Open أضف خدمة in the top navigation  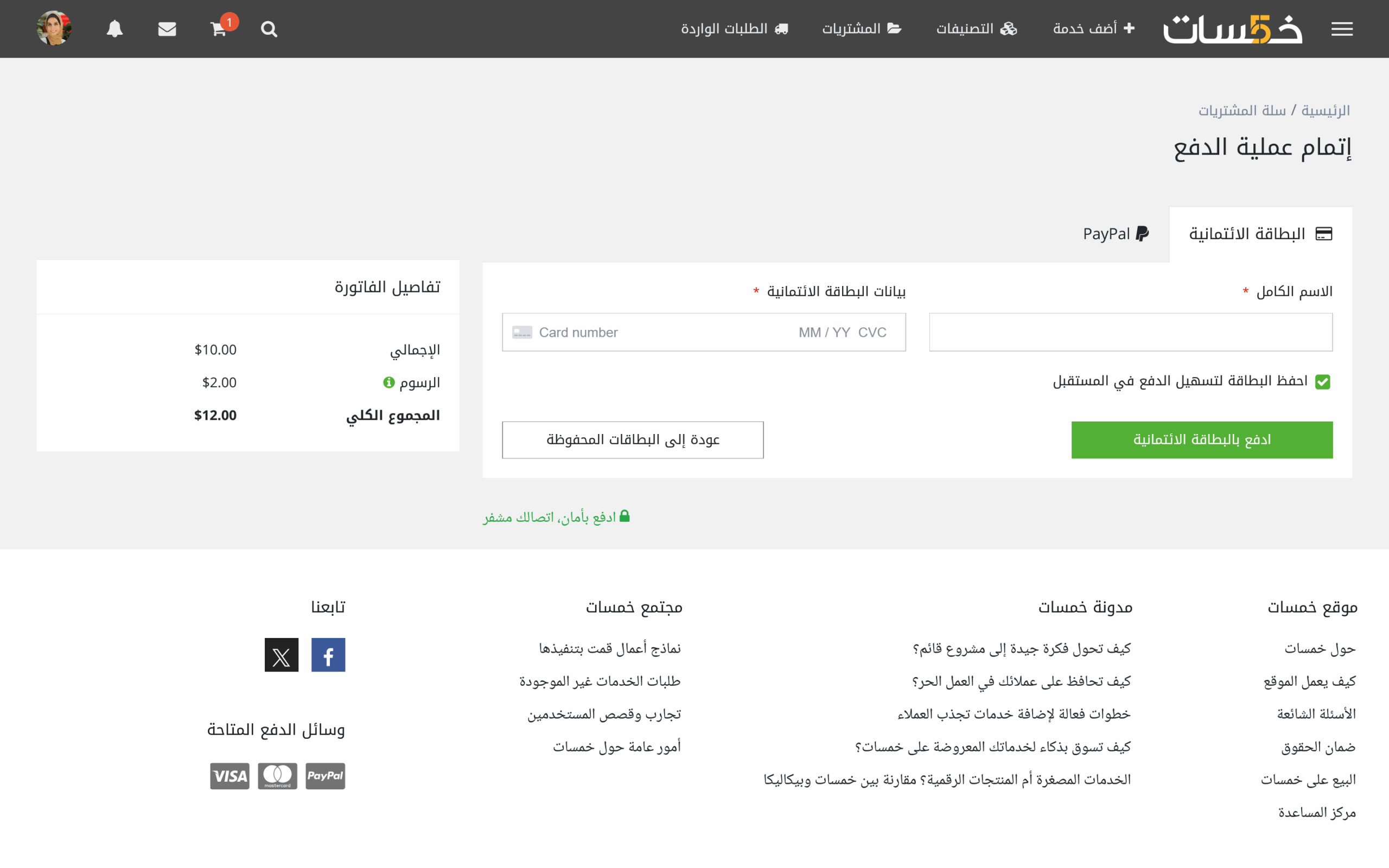(1094, 29)
